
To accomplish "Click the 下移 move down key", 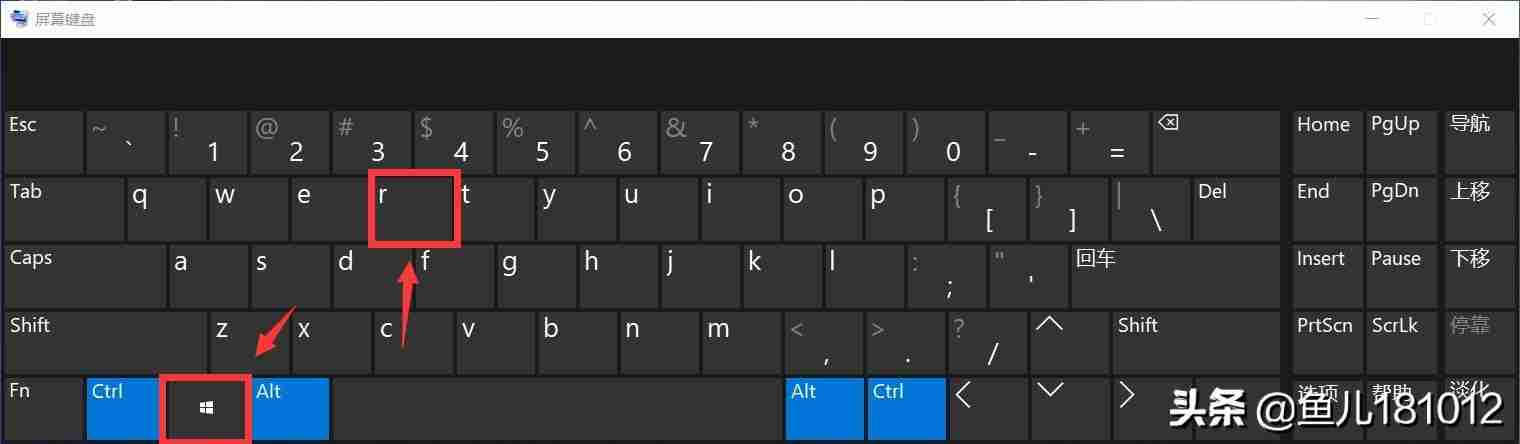I will 1478,275.
